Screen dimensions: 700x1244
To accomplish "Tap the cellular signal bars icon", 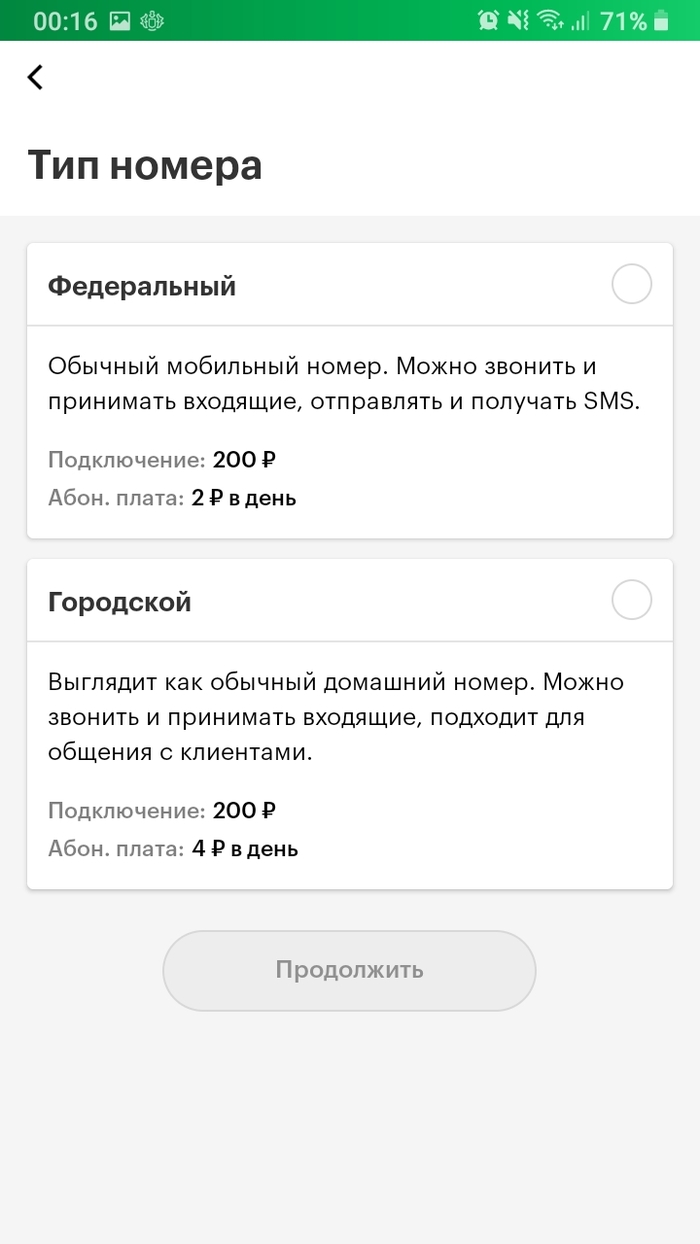I will [579, 20].
